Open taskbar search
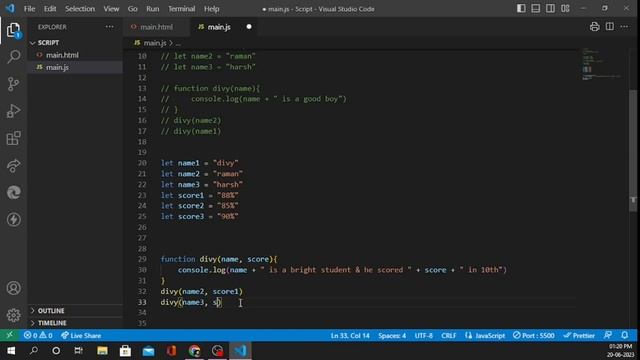640x360 pixels. tap(34, 351)
